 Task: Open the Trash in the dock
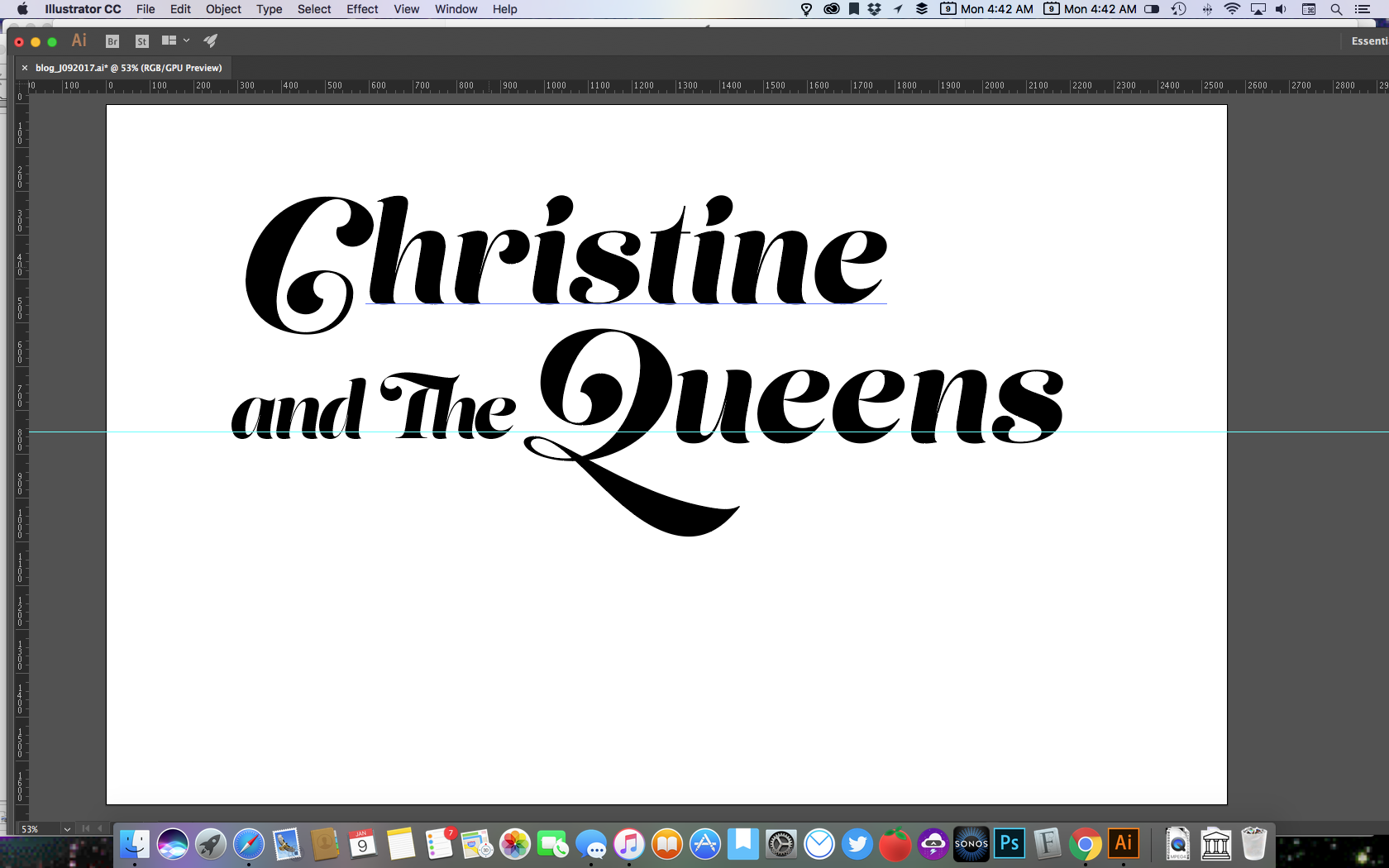1254,844
